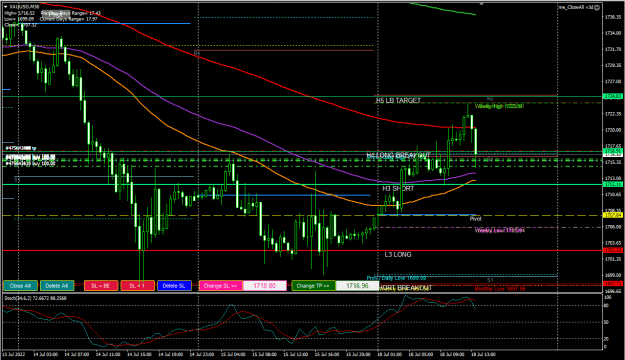Click the Close All button
Image resolution: width=625 pixels, height=360 pixels.
point(20,286)
